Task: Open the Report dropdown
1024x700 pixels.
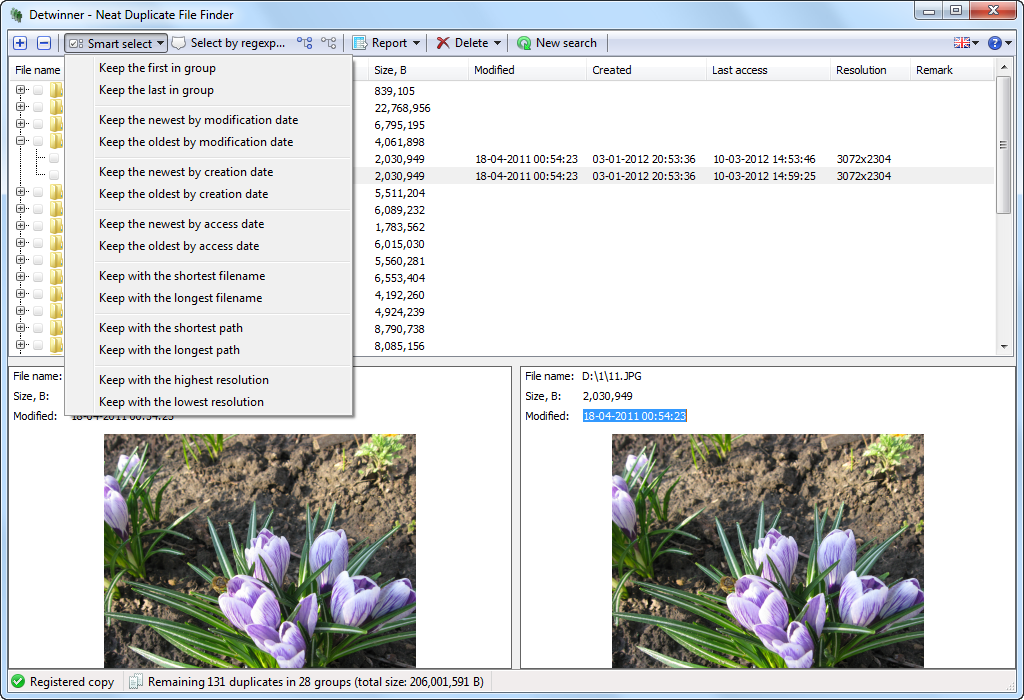Action: tap(386, 43)
